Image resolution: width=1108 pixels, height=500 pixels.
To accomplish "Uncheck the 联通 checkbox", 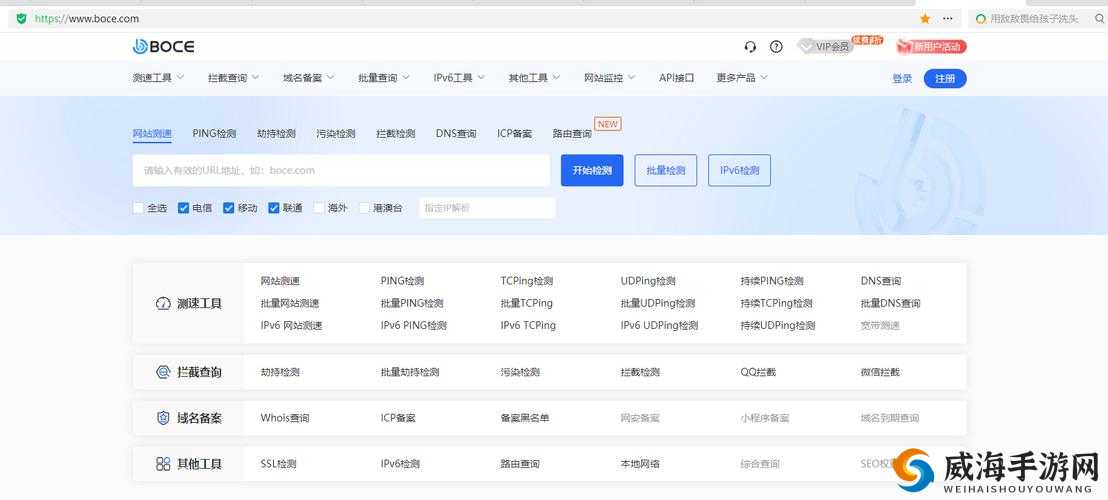I will 274,208.
